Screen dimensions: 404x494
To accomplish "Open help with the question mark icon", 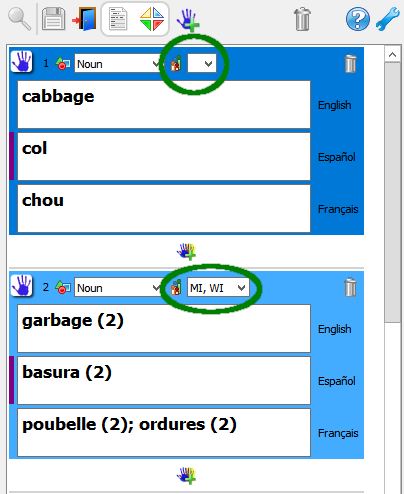I will (358, 19).
